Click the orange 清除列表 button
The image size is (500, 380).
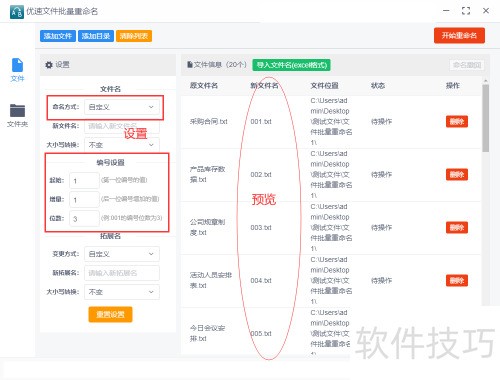[x=134, y=36]
